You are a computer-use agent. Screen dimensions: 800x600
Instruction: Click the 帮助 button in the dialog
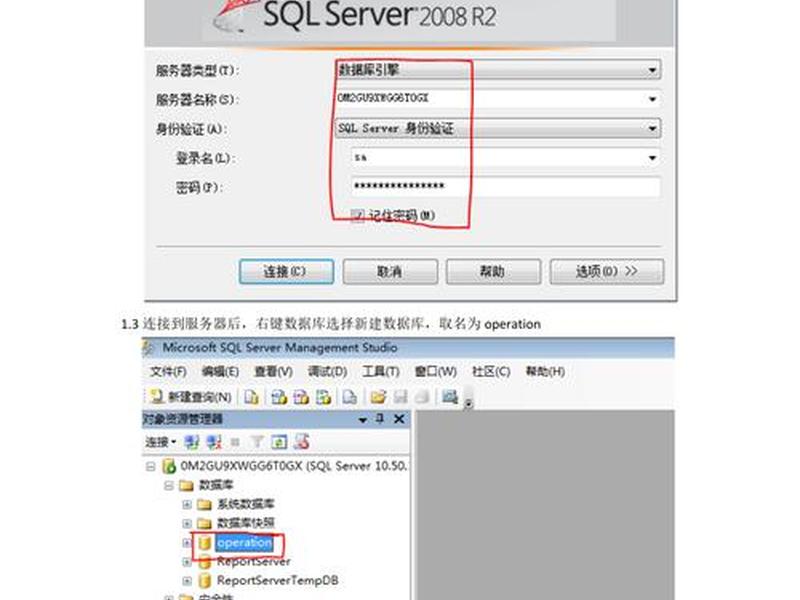click(x=493, y=271)
